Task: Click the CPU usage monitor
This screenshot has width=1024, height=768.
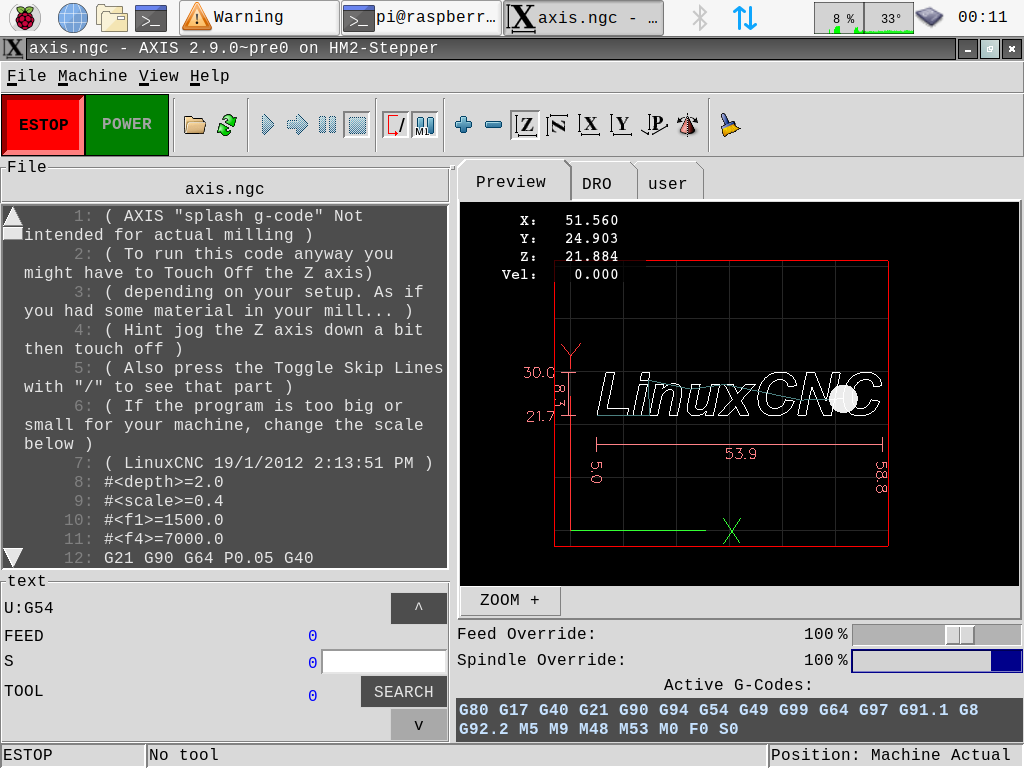Action: pyautogui.click(x=839, y=18)
